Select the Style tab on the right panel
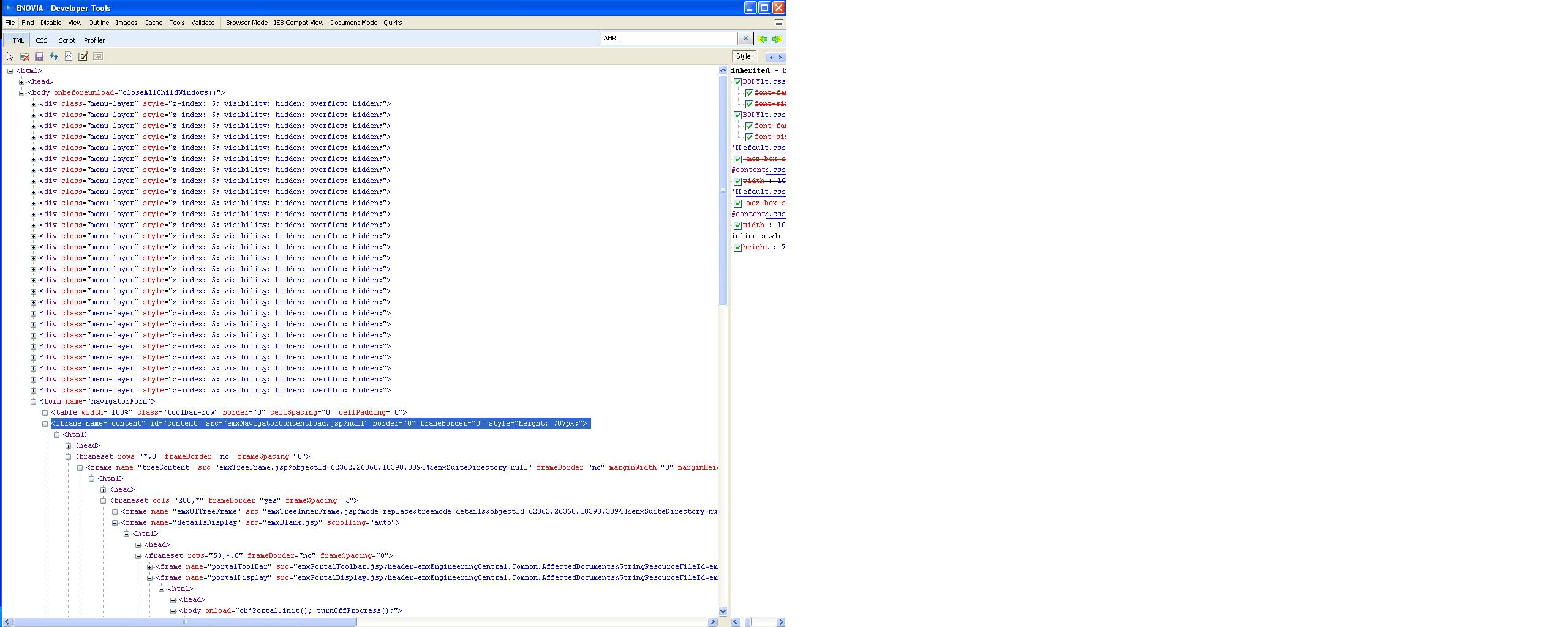 (744, 56)
